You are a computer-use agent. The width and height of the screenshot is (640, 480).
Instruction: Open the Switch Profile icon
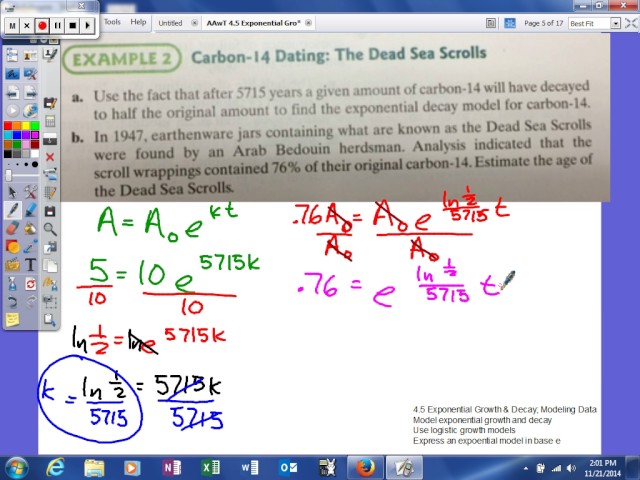coord(30,56)
